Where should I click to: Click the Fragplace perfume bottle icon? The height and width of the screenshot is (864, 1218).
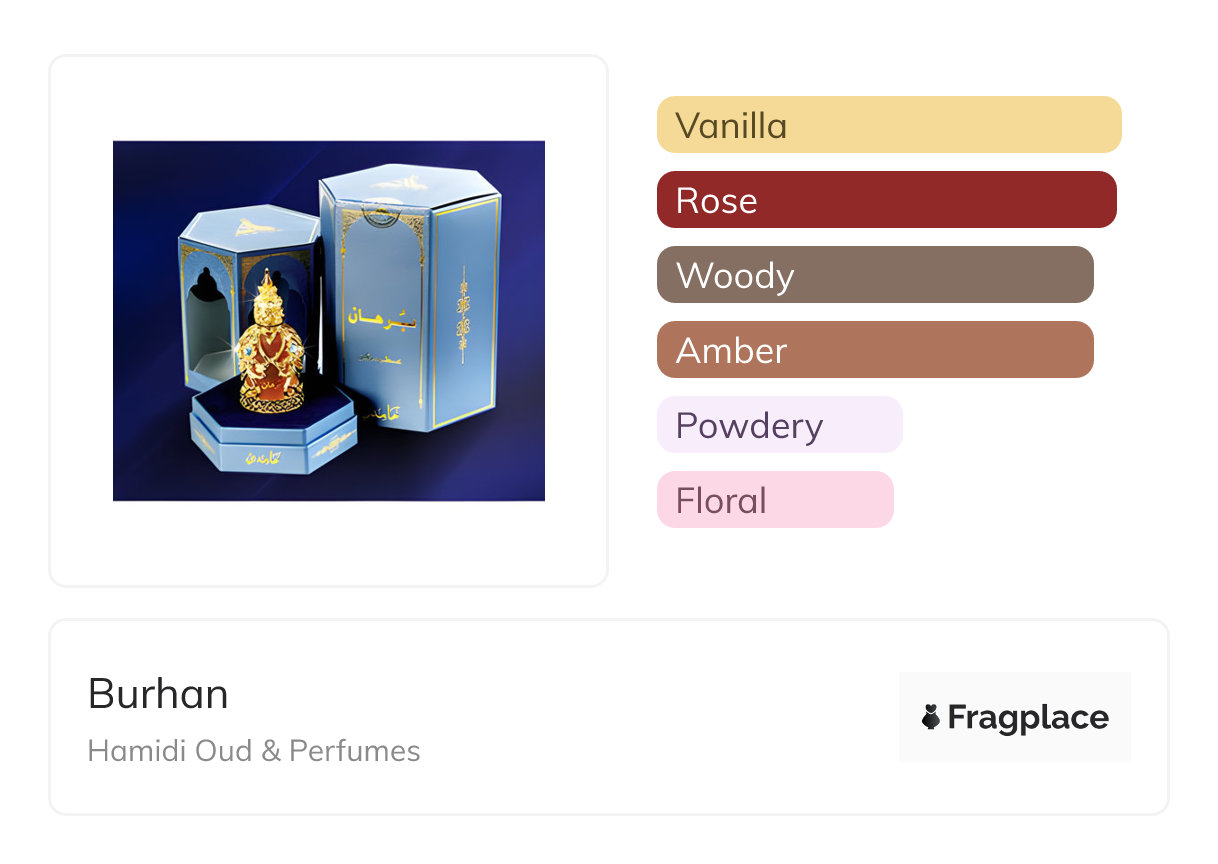tap(931, 717)
